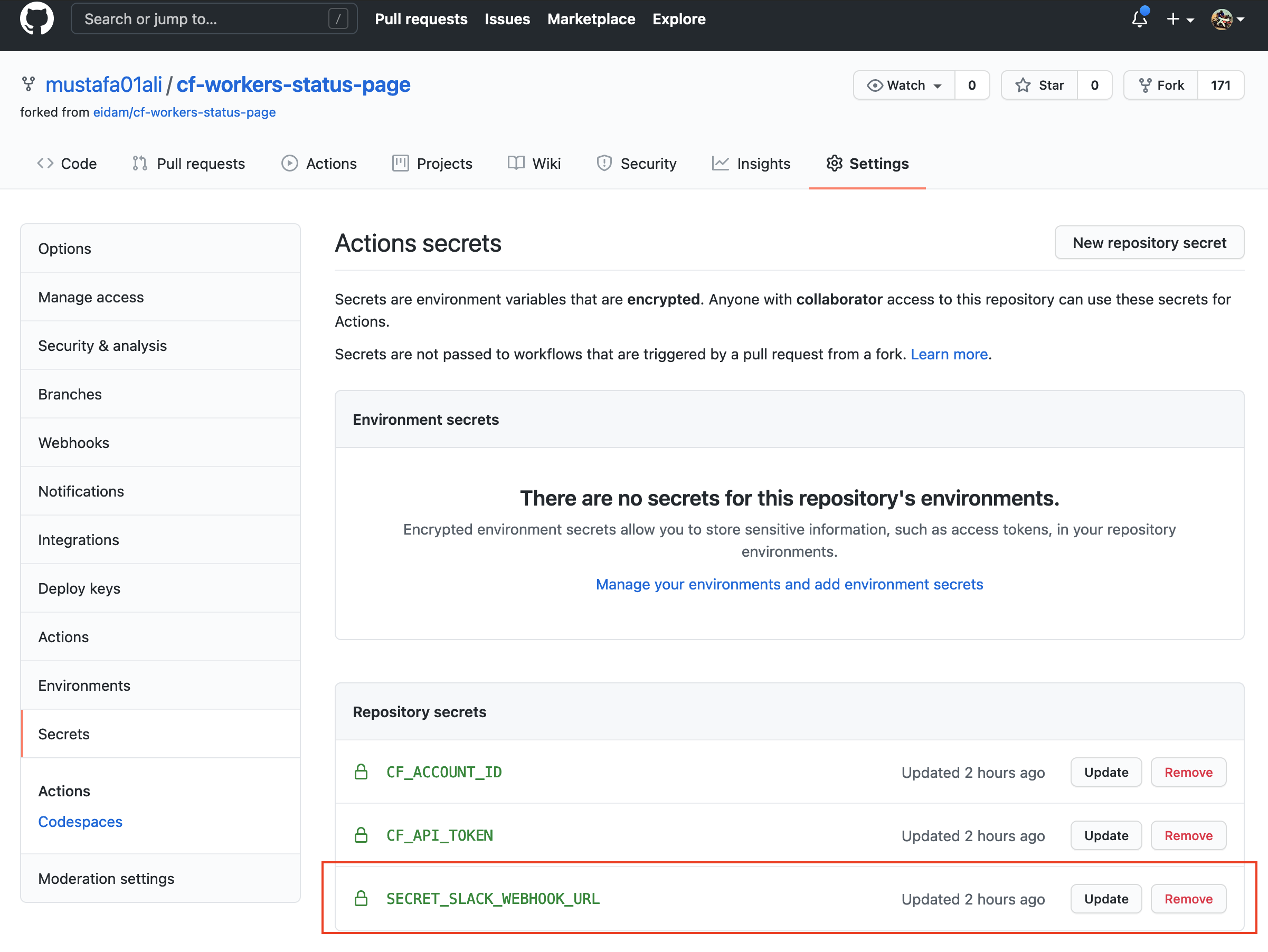Switch to the repository Pull requests tab
1268x952 pixels.
[188, 164]
